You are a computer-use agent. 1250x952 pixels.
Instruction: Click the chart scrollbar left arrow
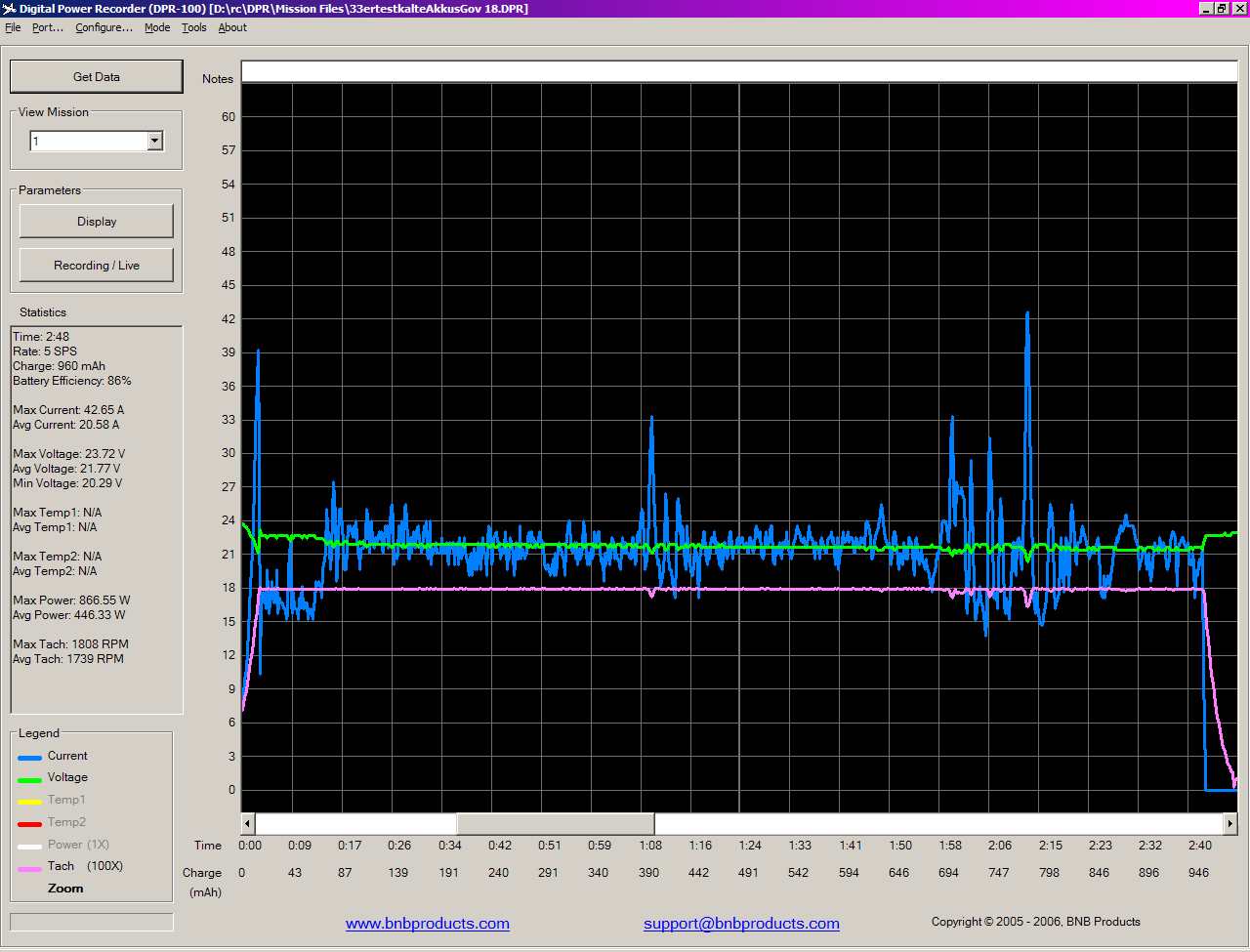tap(248, 824)
